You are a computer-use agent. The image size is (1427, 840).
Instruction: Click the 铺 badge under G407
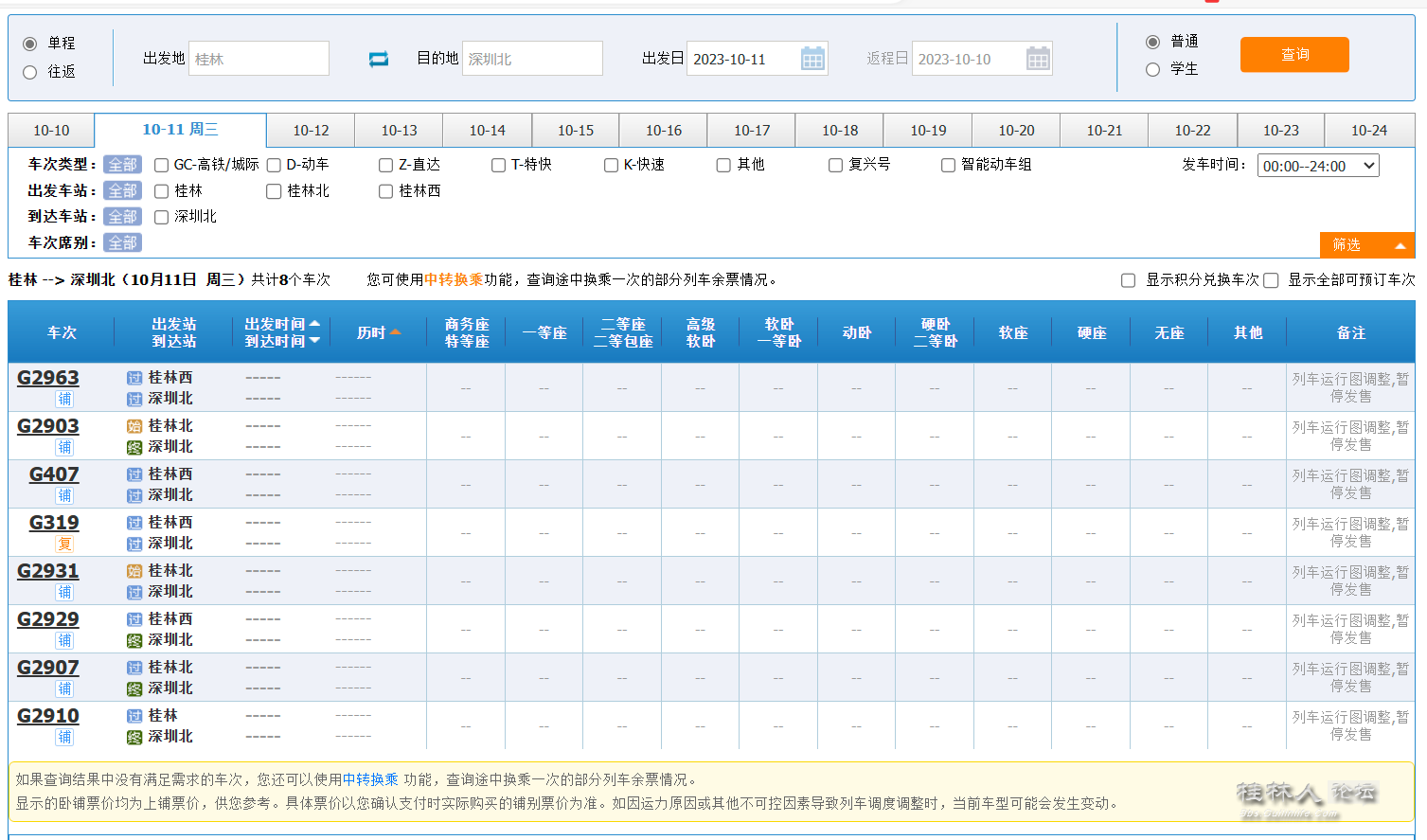click(64, 495)
